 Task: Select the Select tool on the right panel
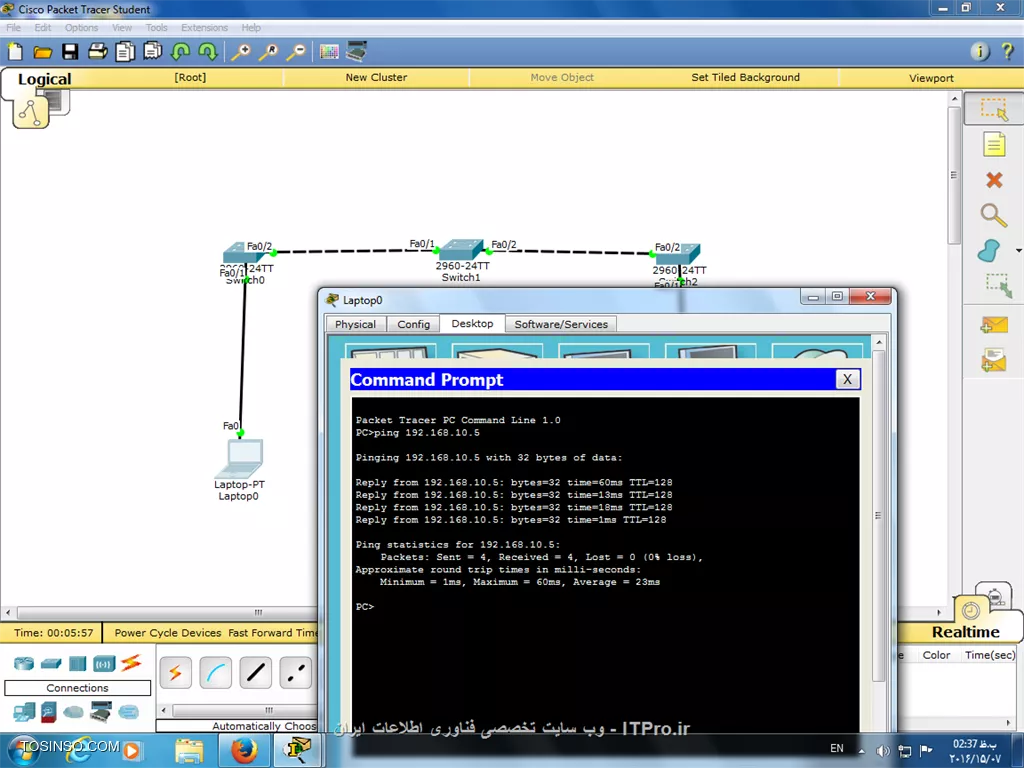[993, 109]
